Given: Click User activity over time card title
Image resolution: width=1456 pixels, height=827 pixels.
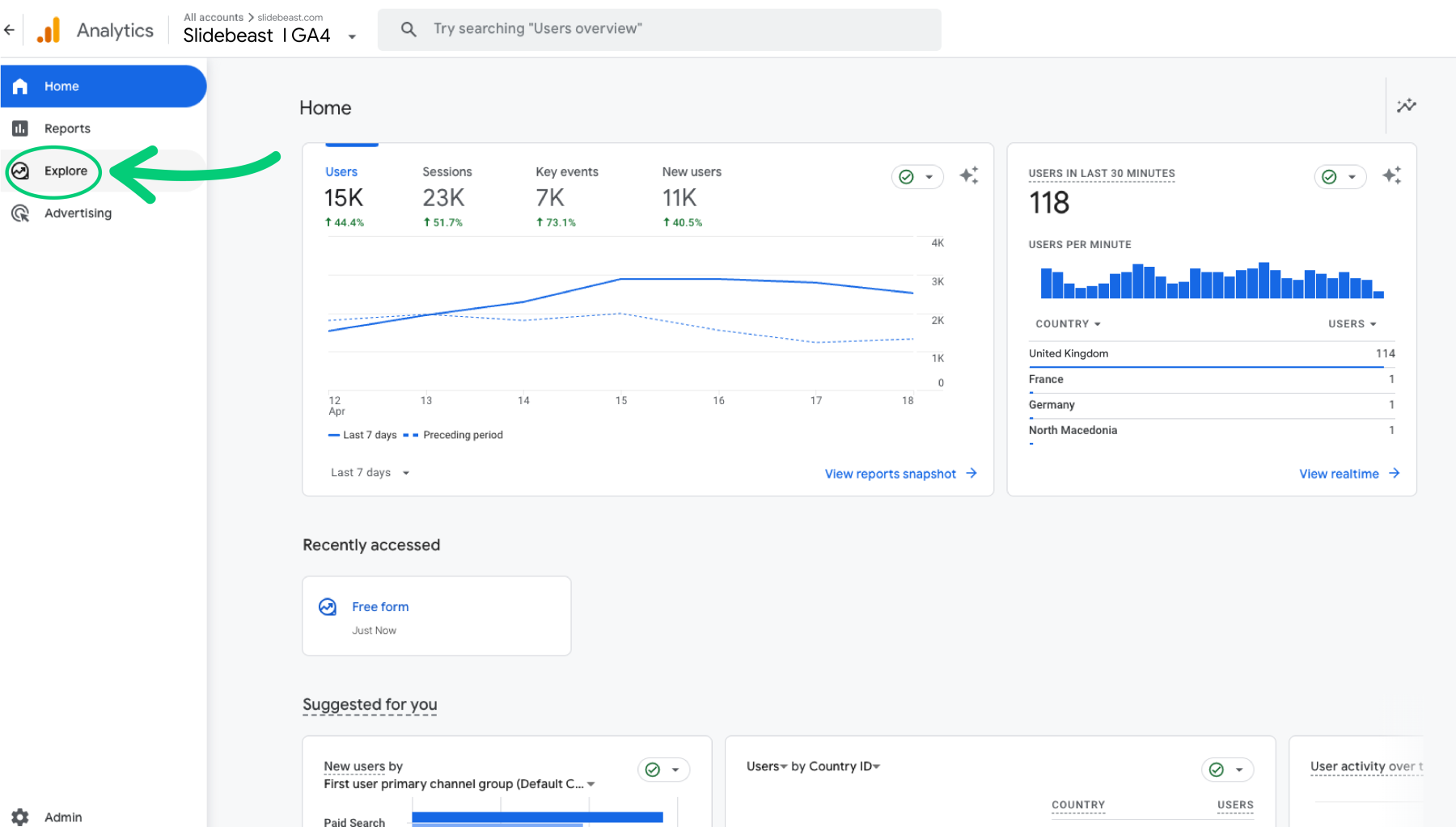Looking at the screenshot, I should [1366, 766].
